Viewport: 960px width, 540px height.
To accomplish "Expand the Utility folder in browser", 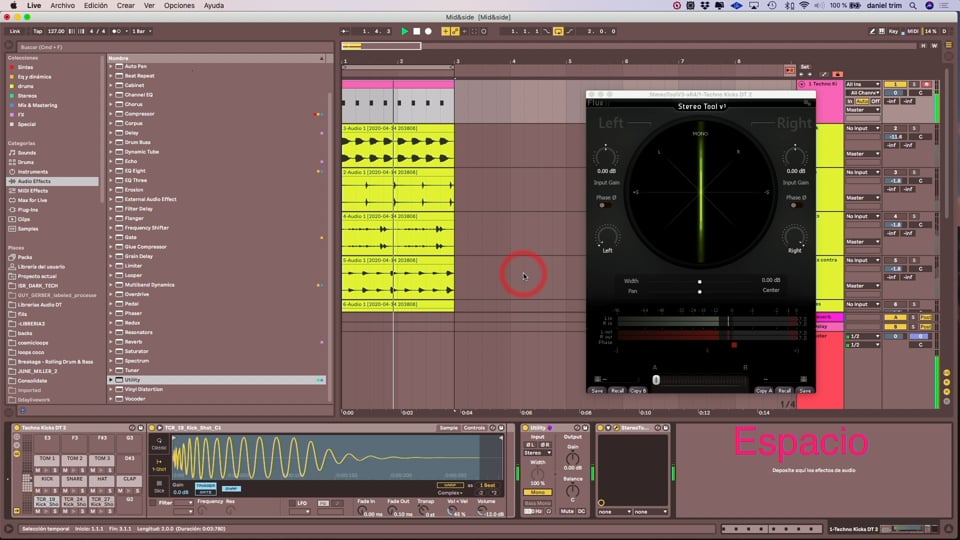I will pyautogui.click(x=111, y=380).
